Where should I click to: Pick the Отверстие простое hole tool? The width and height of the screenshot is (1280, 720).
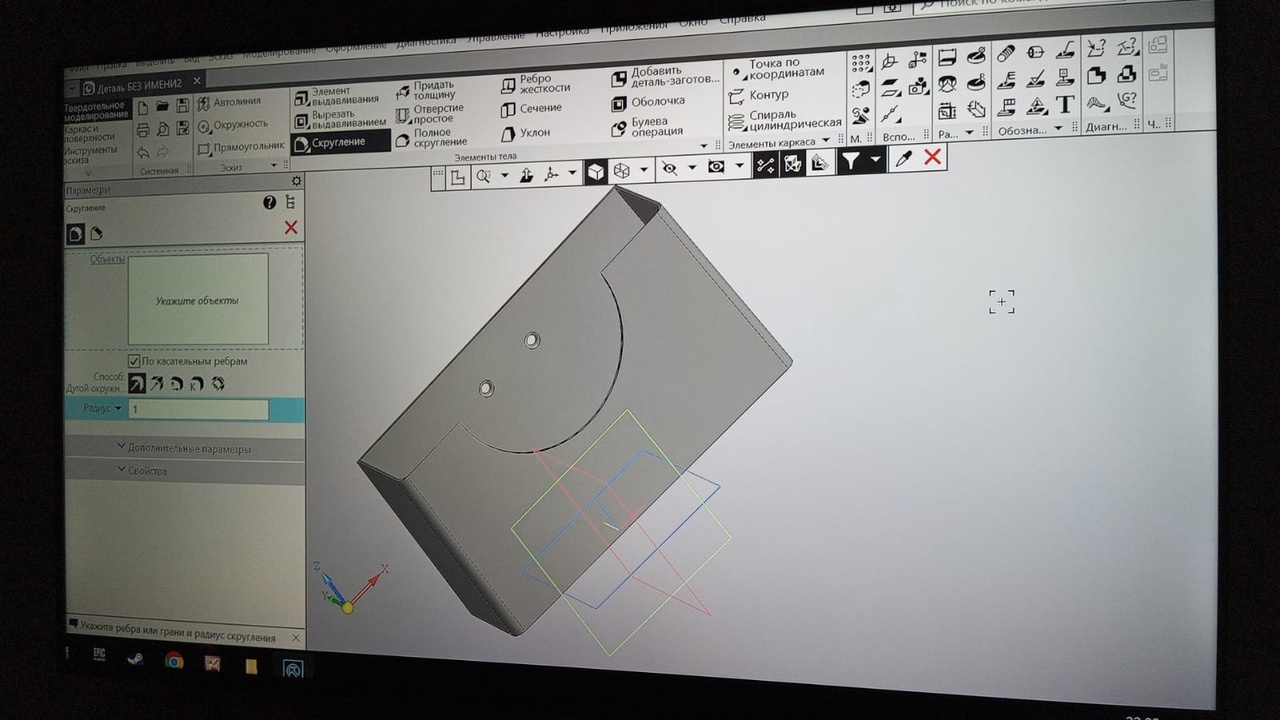430,112
